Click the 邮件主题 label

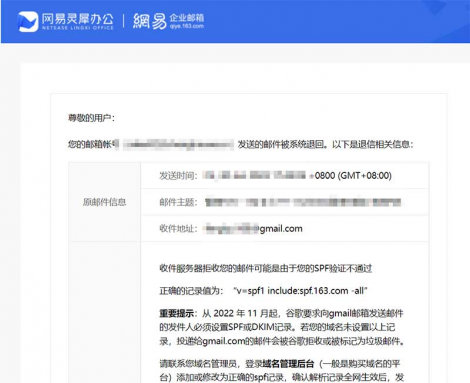coord(178,202)
